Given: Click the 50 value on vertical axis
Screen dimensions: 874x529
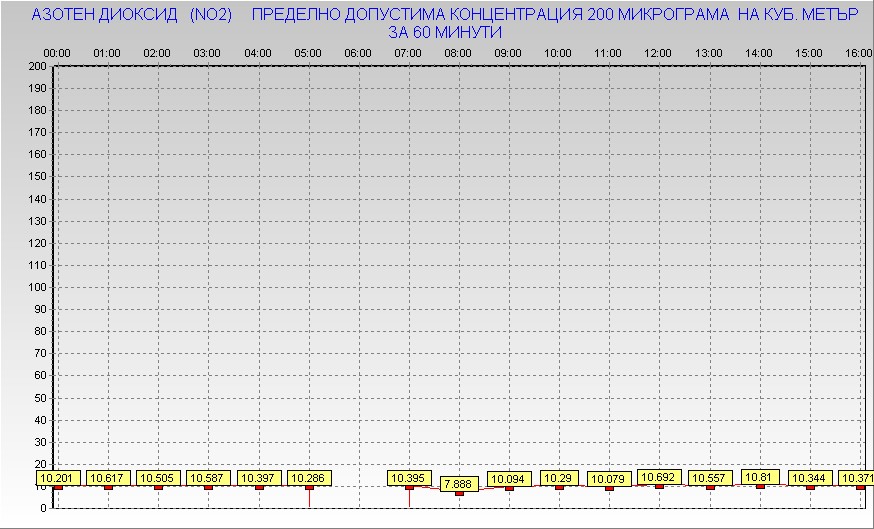Looking at the screenshot, I should pos(41,397).
